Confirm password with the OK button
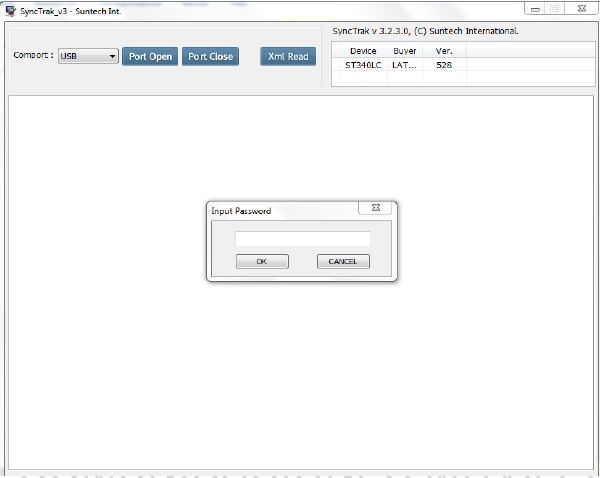This screenshot has width=600, height=478. point(262,261)
